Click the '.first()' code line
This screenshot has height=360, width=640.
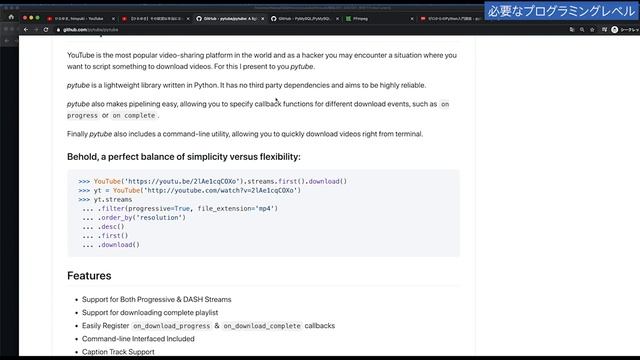[105, 236]
